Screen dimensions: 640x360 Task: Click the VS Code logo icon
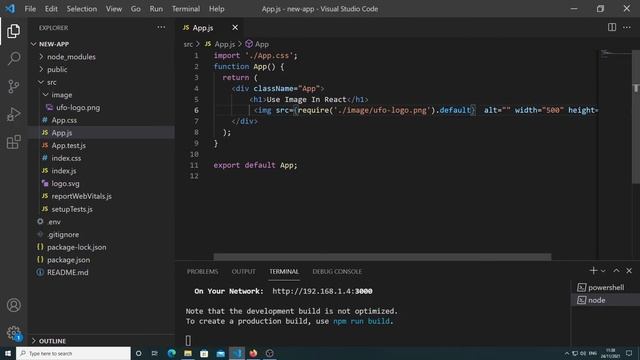tap(10, 9)
